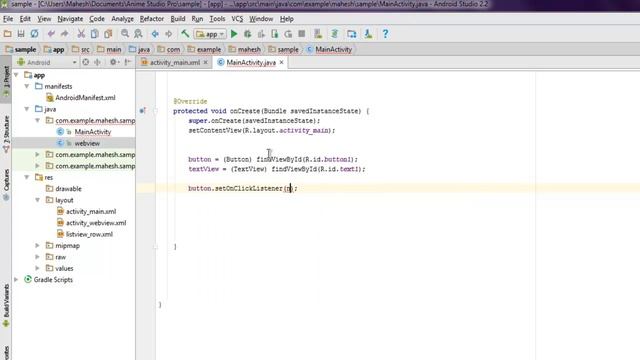Viewport: 640px width, 360px height.
Task: Open the Build Variants side tool window
Action: (6, 306)
